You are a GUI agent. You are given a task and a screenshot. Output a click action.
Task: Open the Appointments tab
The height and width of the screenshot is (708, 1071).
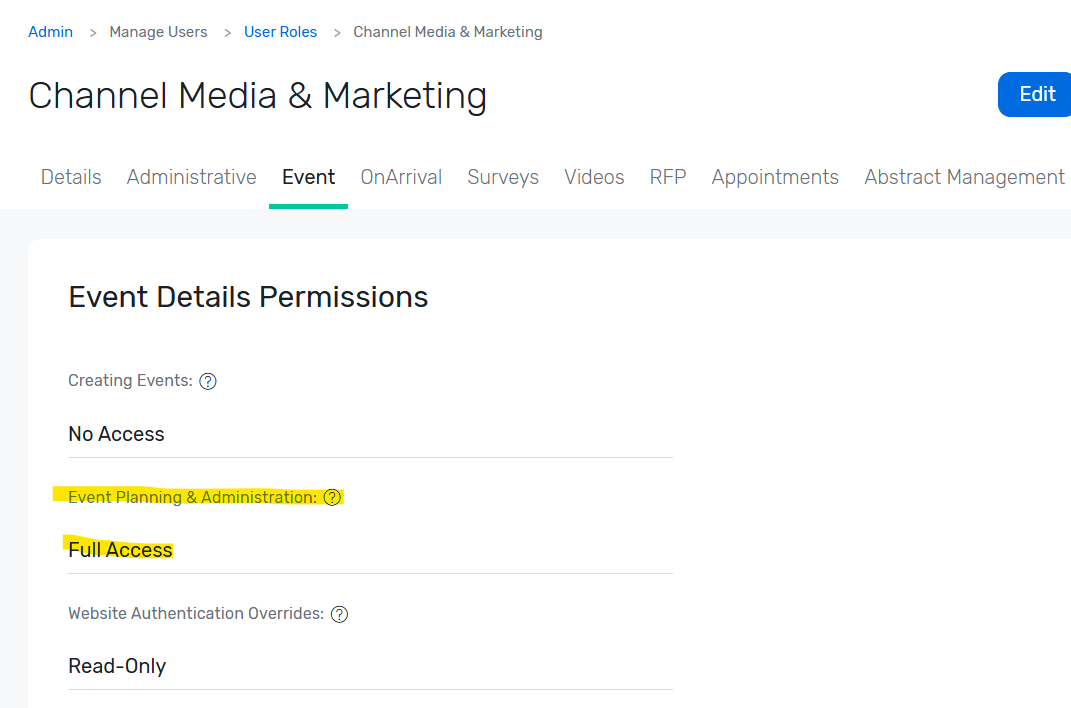775,177
